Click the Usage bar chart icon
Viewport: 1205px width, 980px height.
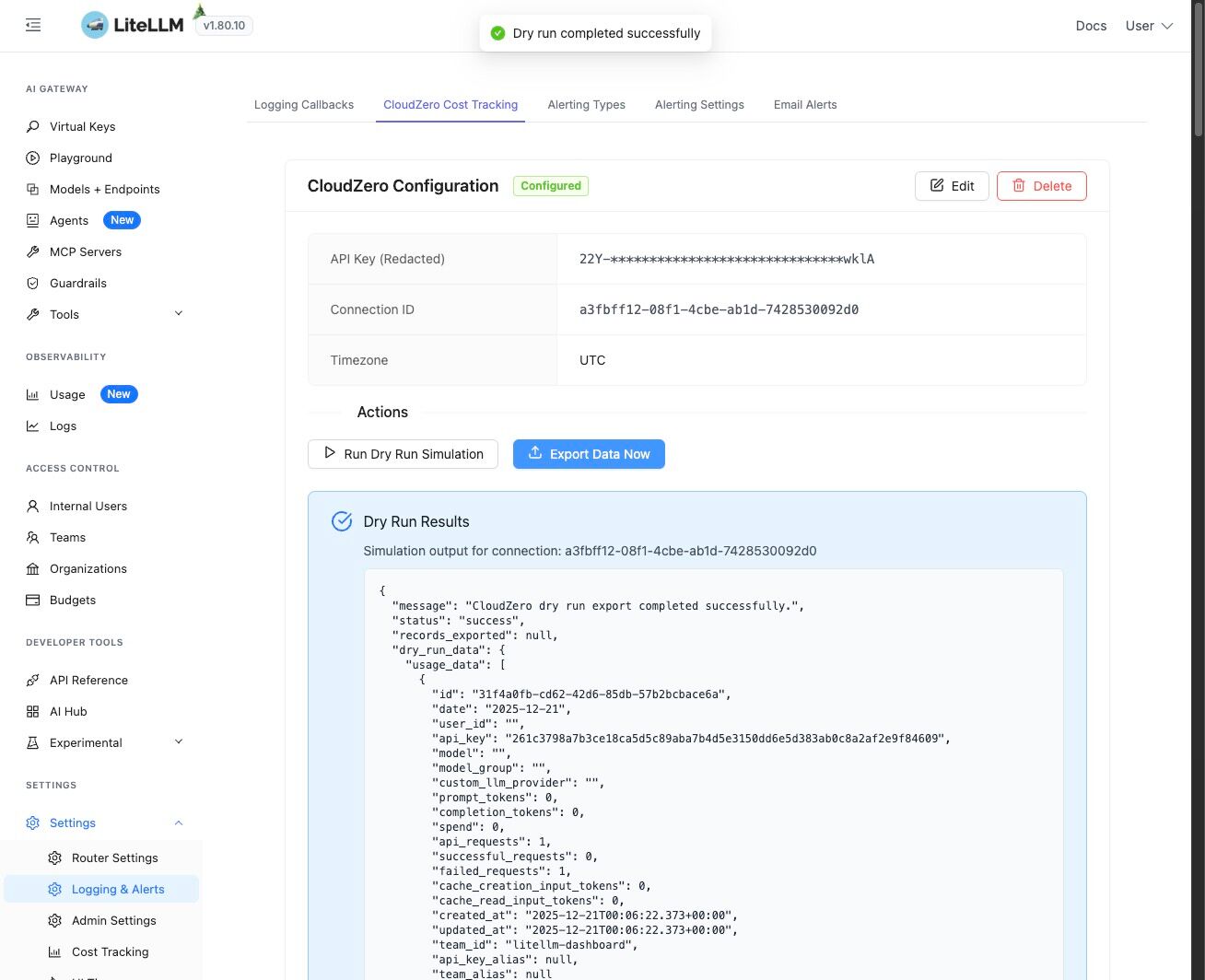tap(33, 394)
